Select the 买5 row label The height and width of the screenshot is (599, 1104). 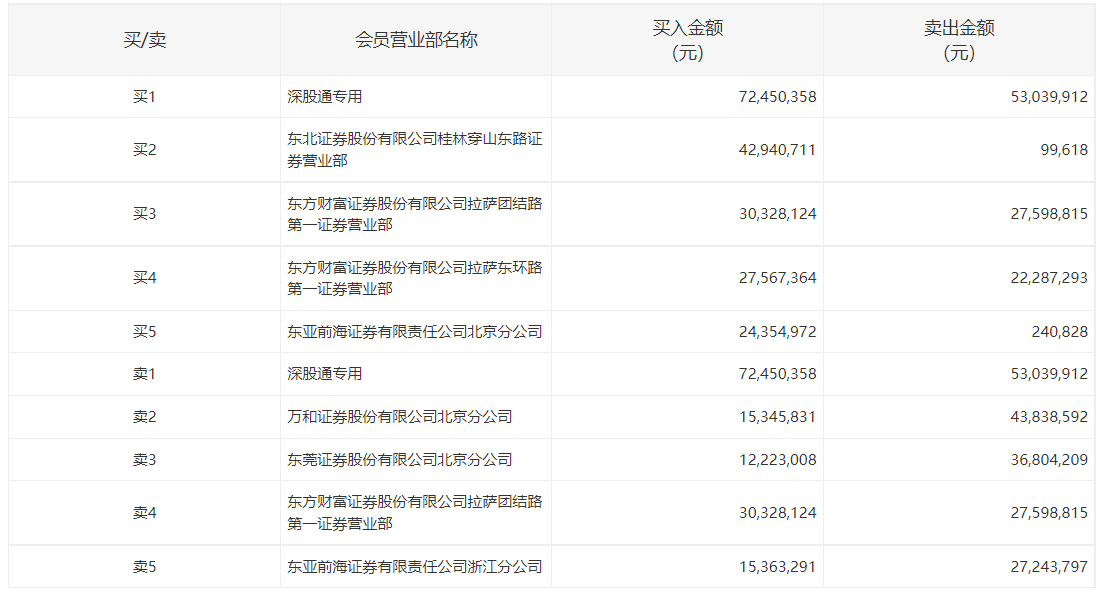click(x=144, y=332)
